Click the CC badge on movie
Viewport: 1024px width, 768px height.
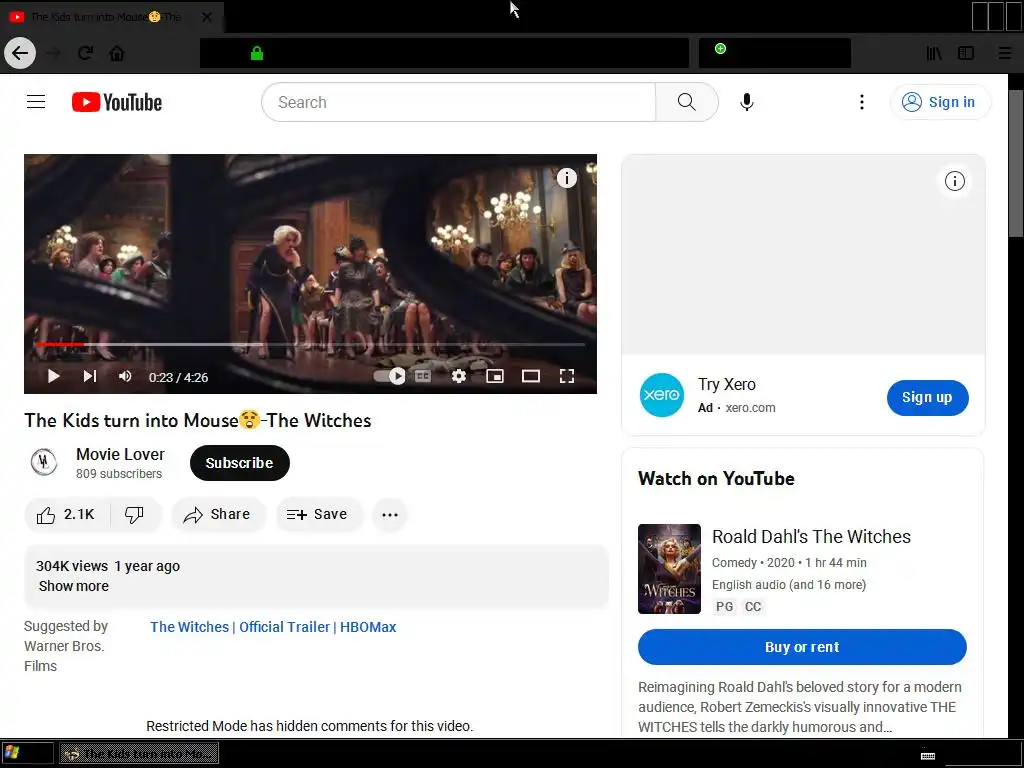point(753,606)
